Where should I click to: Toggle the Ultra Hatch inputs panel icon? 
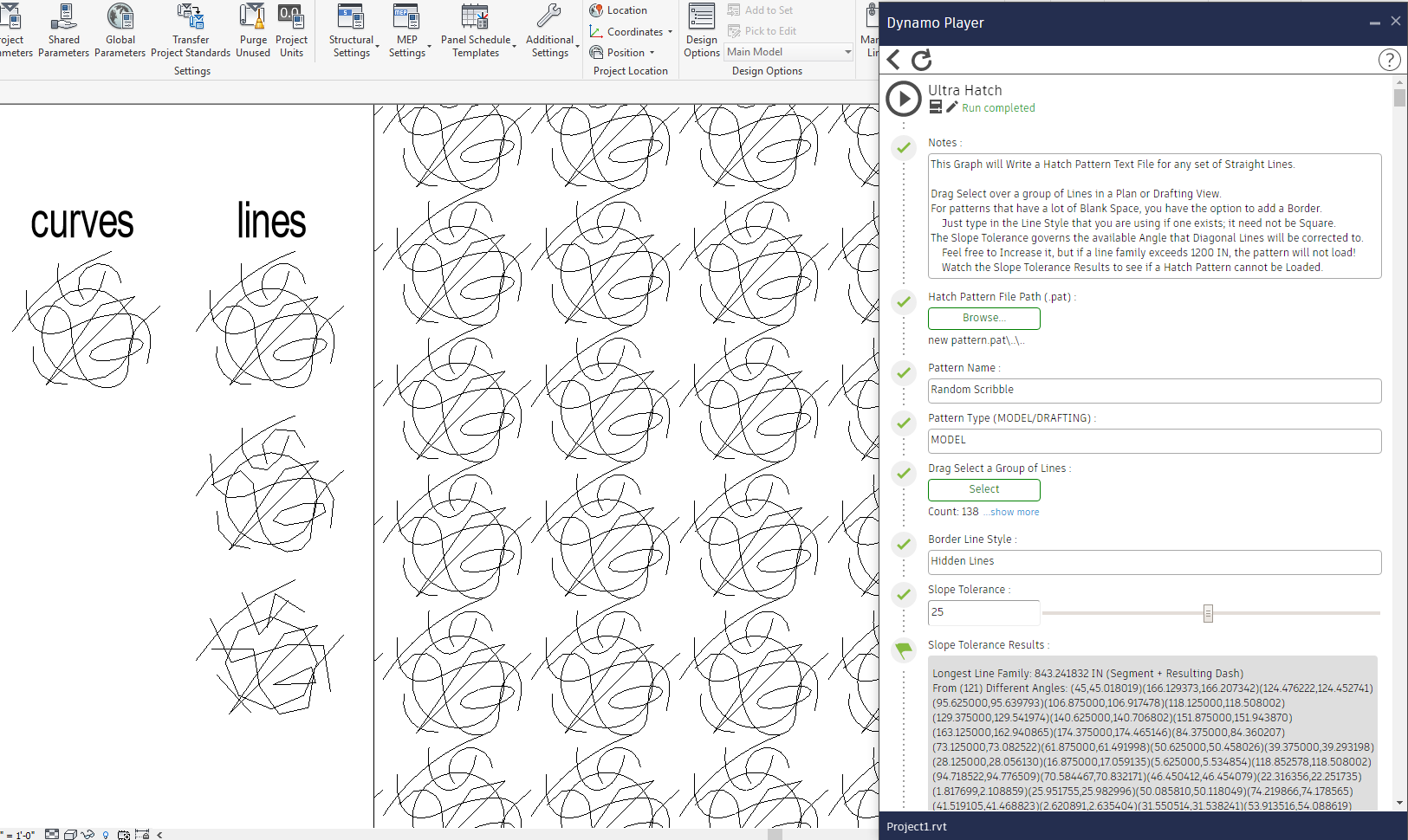pyautogui.click(x=935, y=107)
